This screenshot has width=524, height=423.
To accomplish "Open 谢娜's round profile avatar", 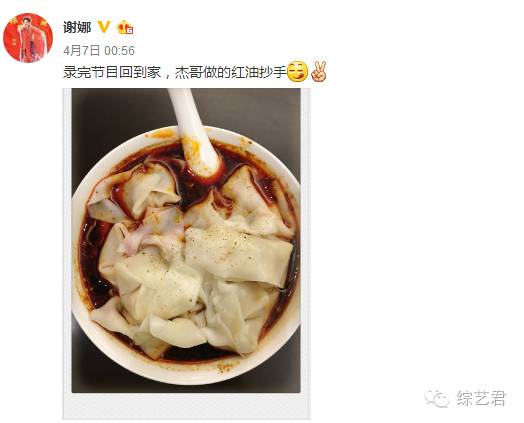I will pyautogui.click(x=28, y=38).
